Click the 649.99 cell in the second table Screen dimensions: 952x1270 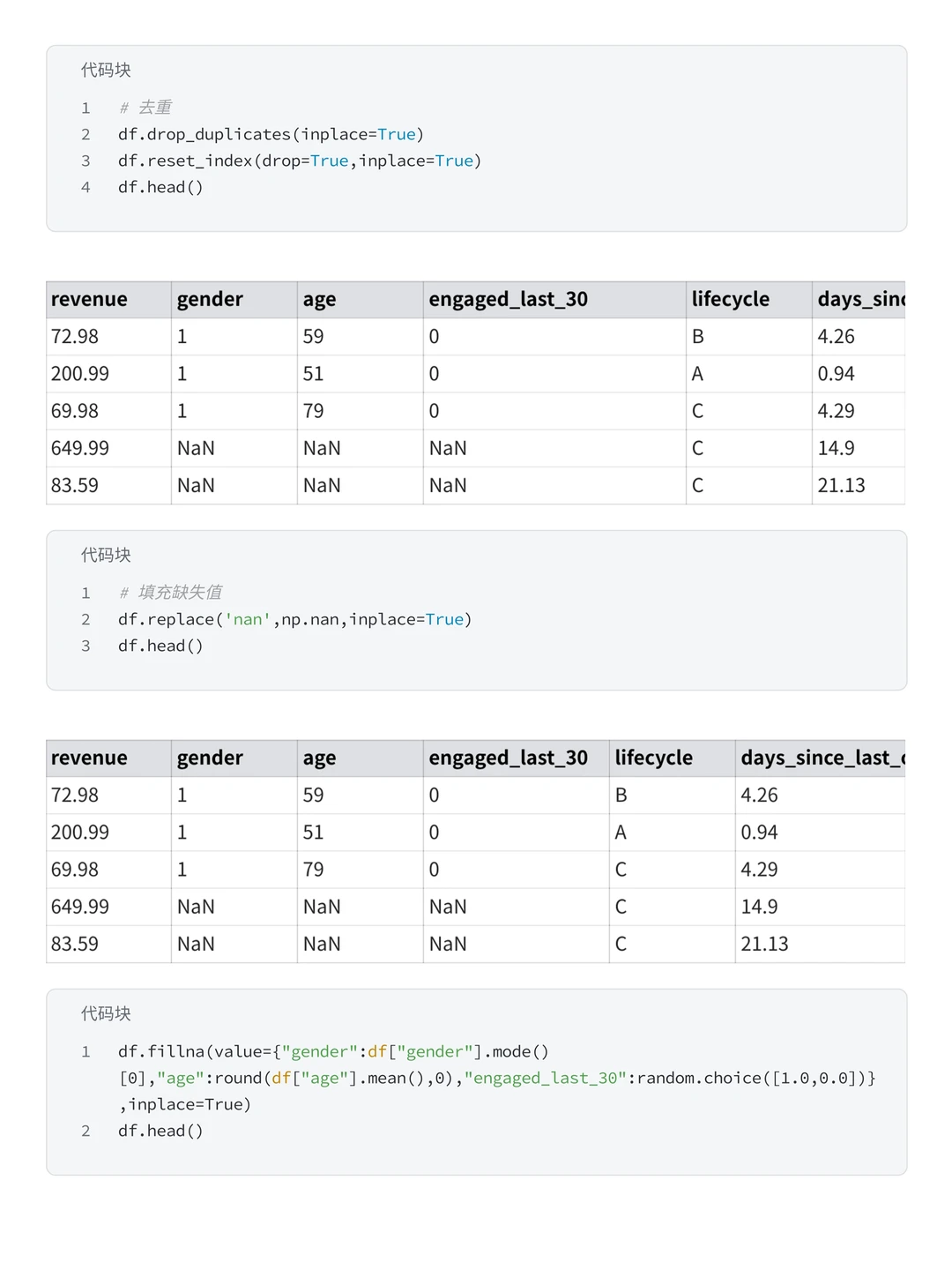[80, 907]
